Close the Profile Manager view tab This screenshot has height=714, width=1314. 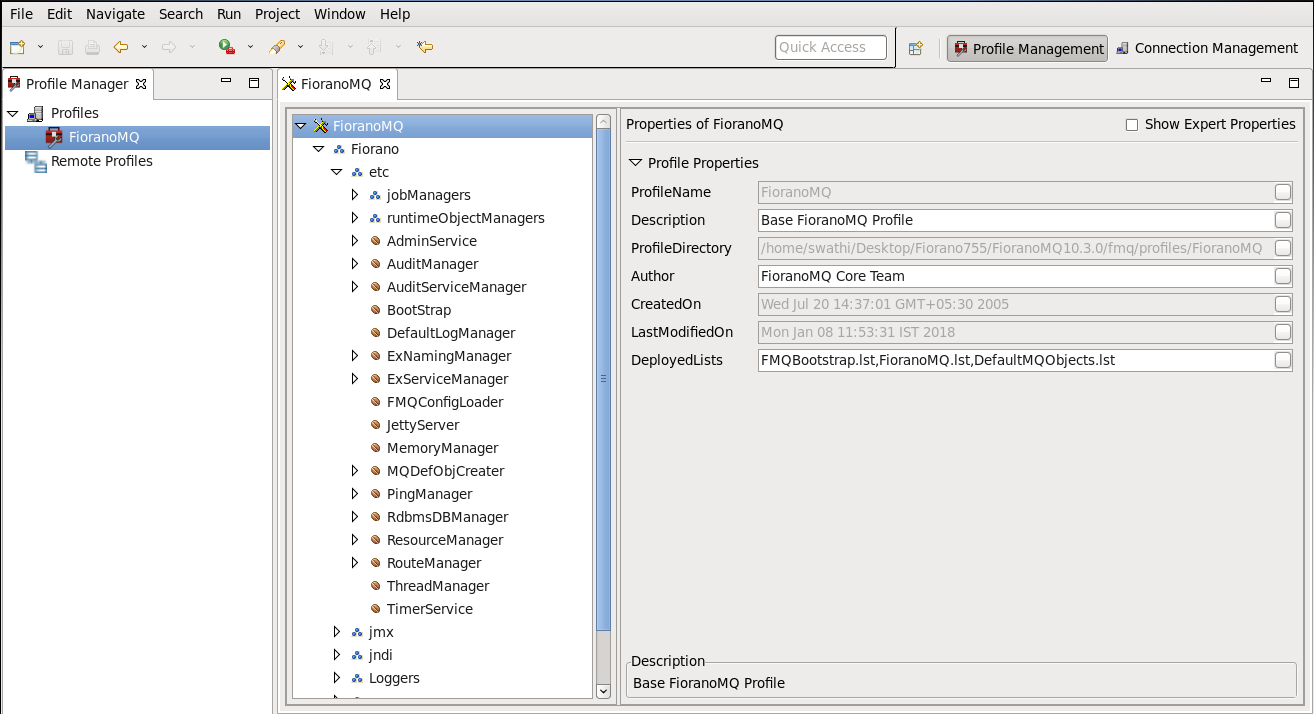(141, 84)
